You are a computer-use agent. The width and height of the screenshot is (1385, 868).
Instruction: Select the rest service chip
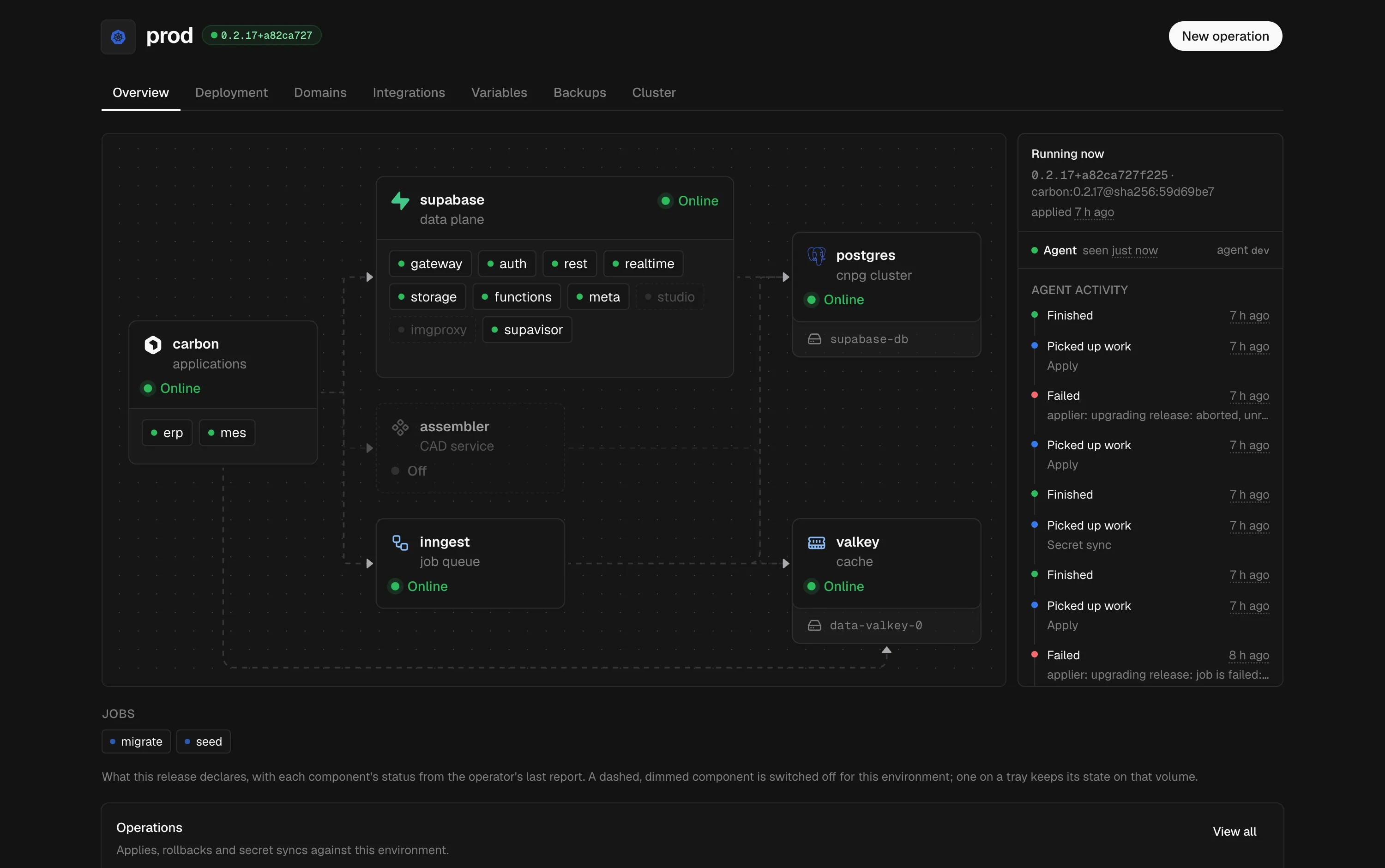(569, 264)
